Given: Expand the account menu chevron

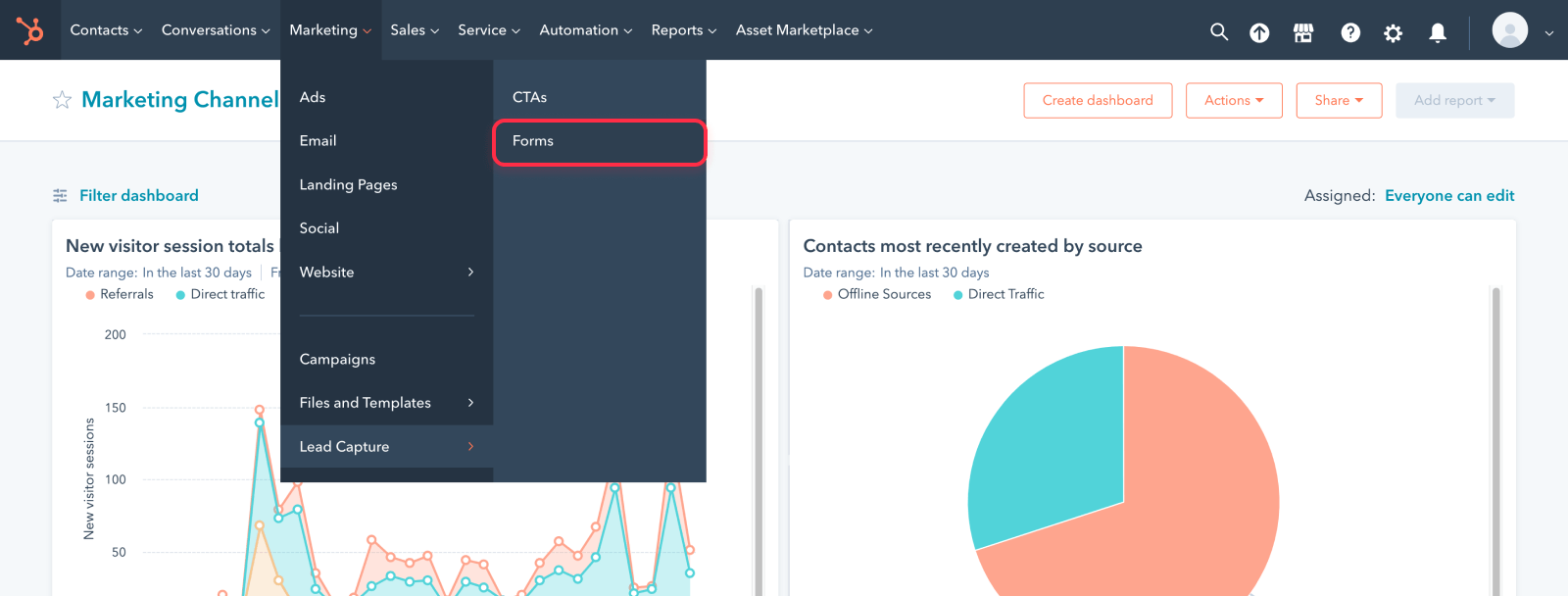Looking at the screenshot, I should click(x=1549, y=32).
